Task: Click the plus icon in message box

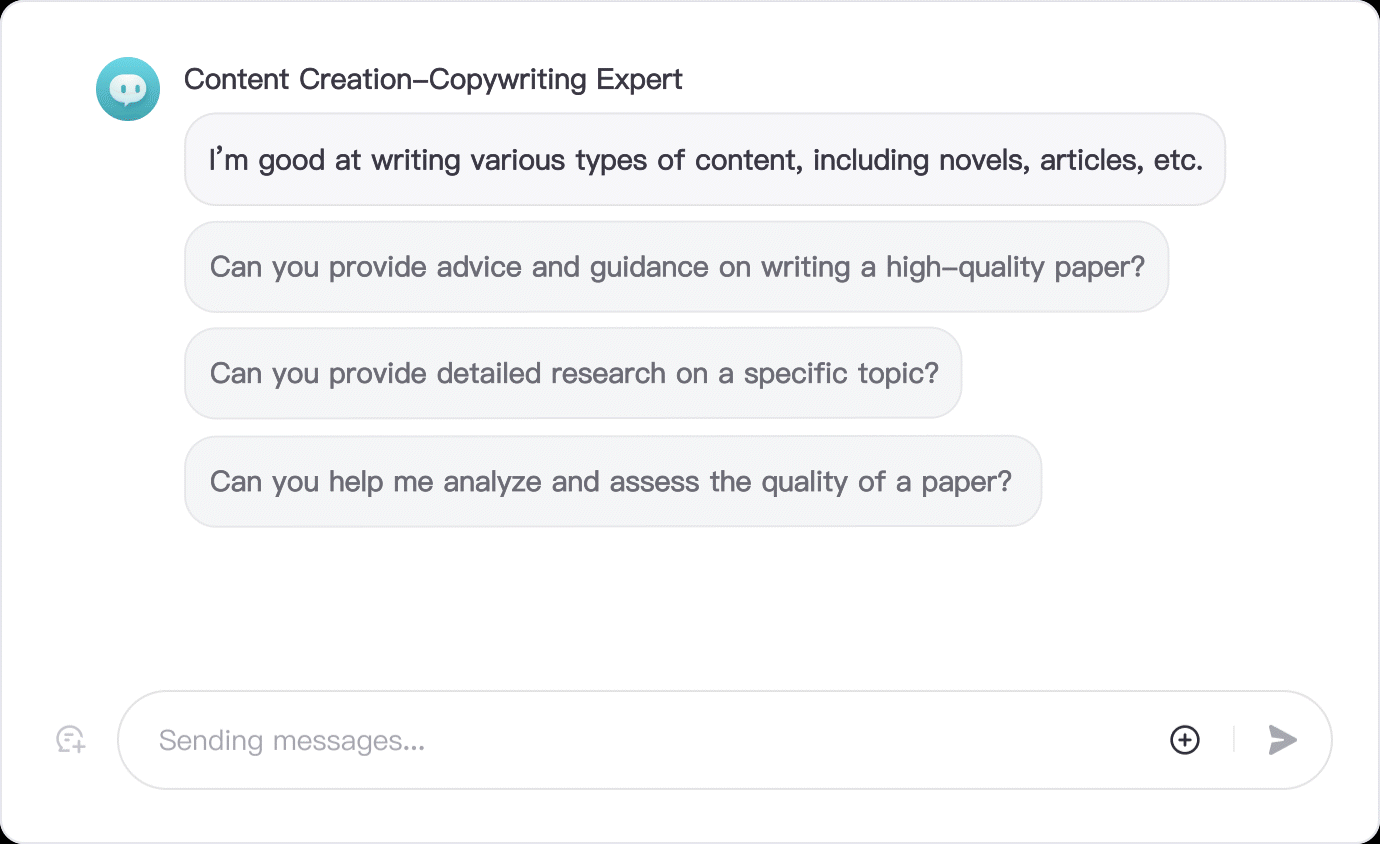Action: (1185, 740)
